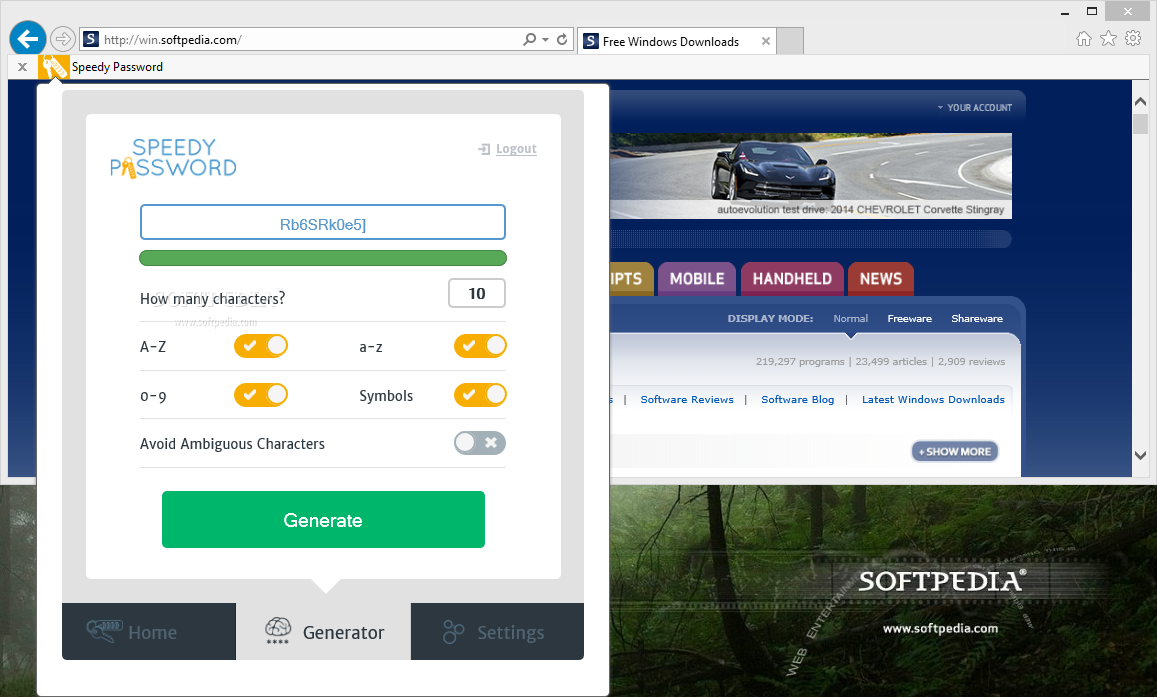Toggle the a-z lowercase switch
Screen dimensions: 1157x697
(480, 346)
